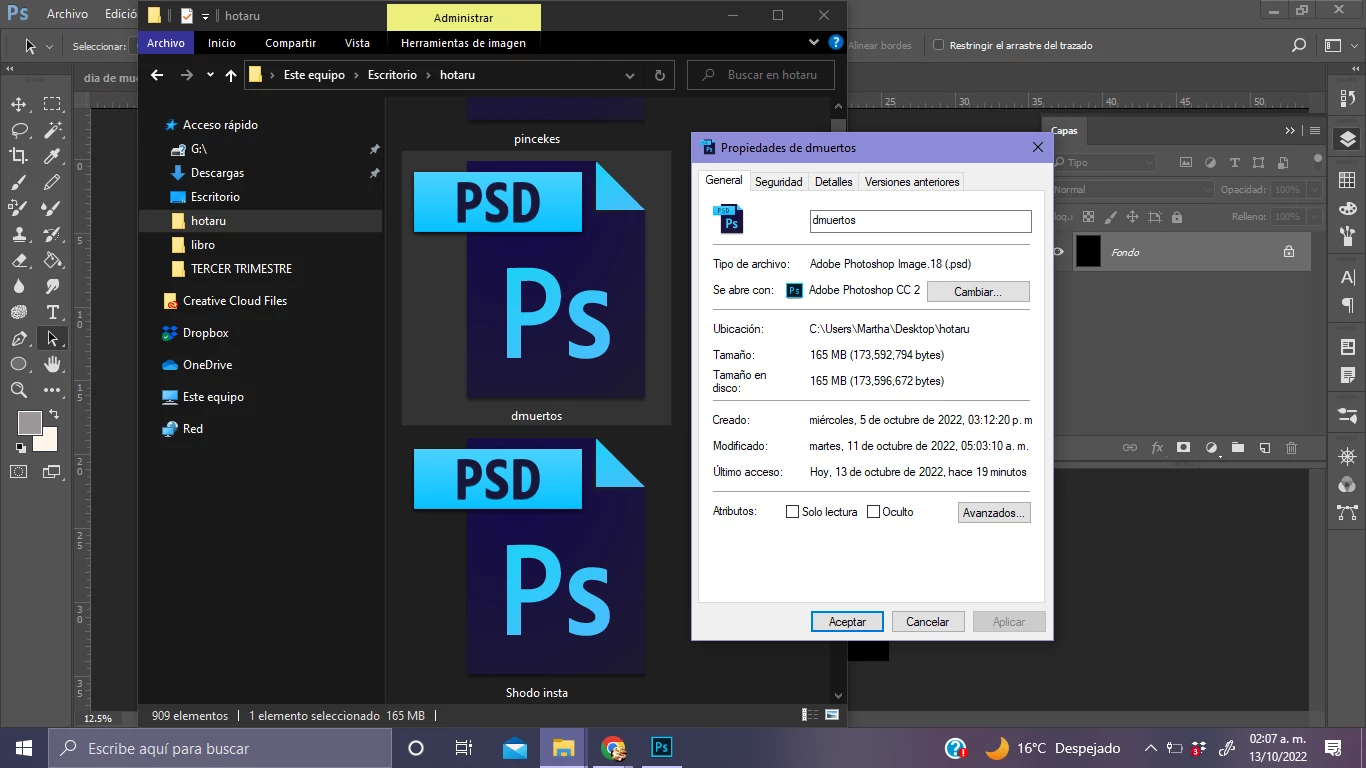Toggle lock position in Layers panel

(1132, 217)
